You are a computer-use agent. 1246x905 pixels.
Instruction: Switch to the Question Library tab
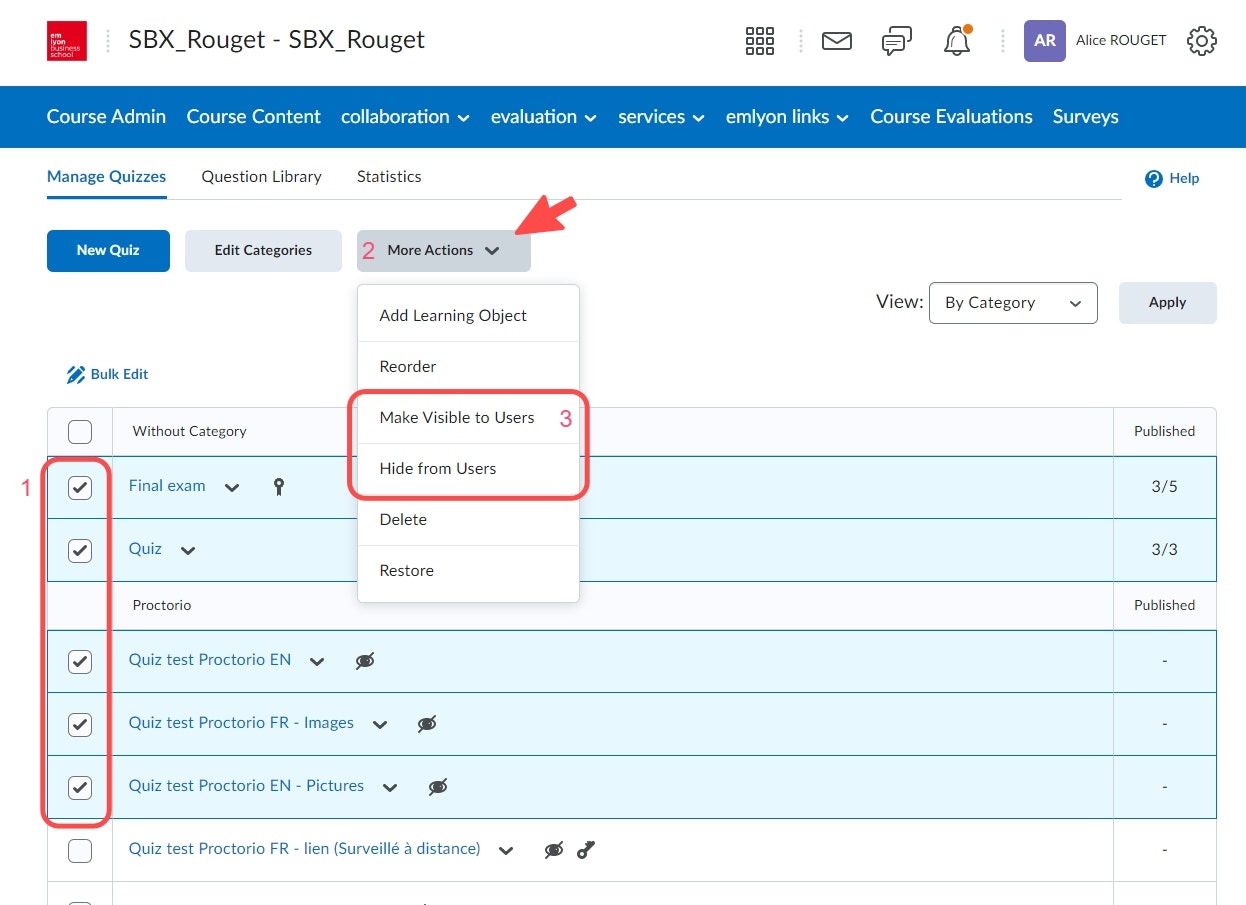coord(261,177)
